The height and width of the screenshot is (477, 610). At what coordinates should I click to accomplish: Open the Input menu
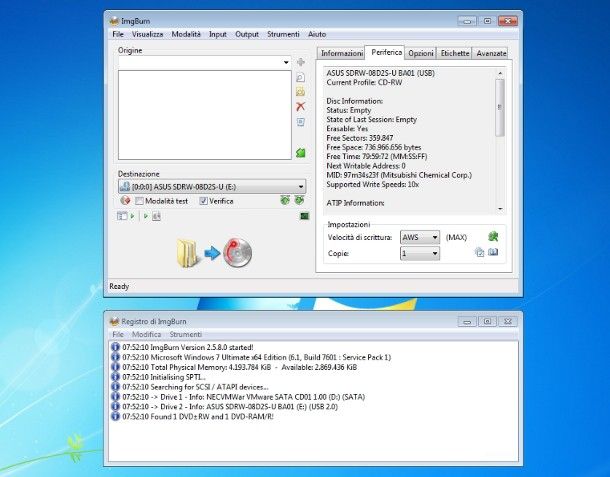[218, 34]
